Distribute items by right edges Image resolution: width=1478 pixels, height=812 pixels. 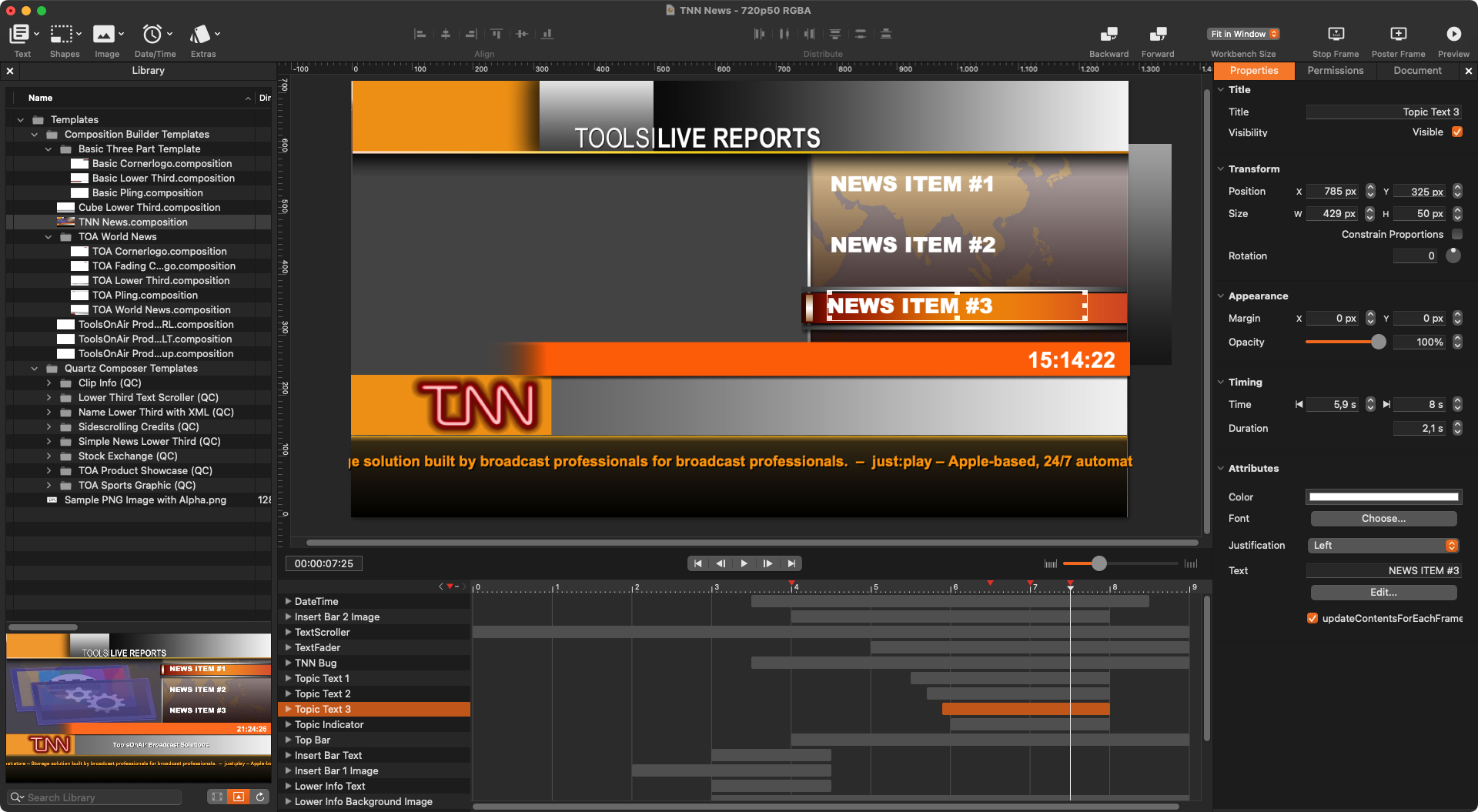pyautogui.click(x=810, y=34)
